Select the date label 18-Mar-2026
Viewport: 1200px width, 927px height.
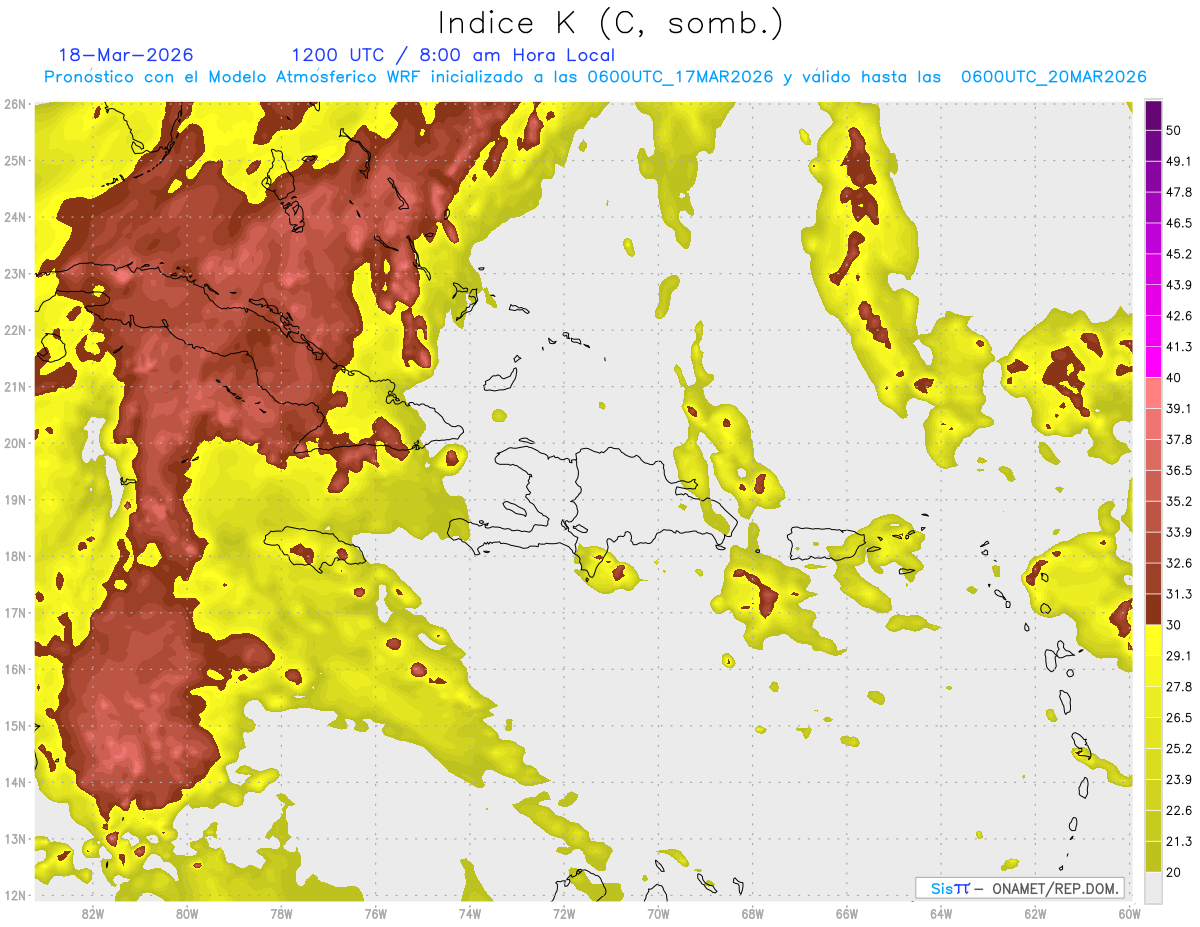coord(126,55)
